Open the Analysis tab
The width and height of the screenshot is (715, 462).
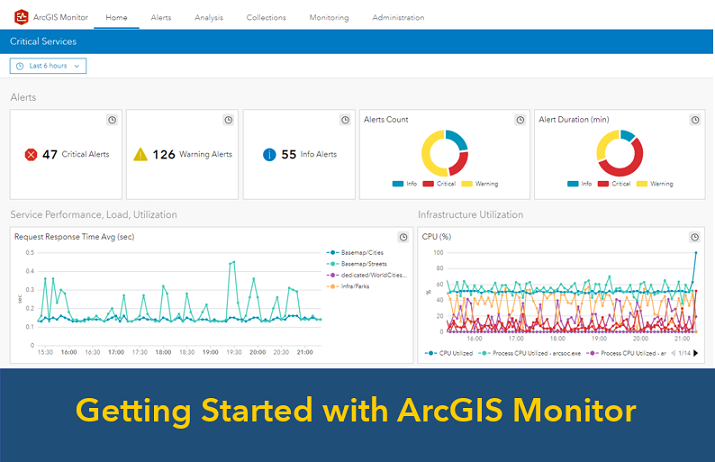coord(209,17)
